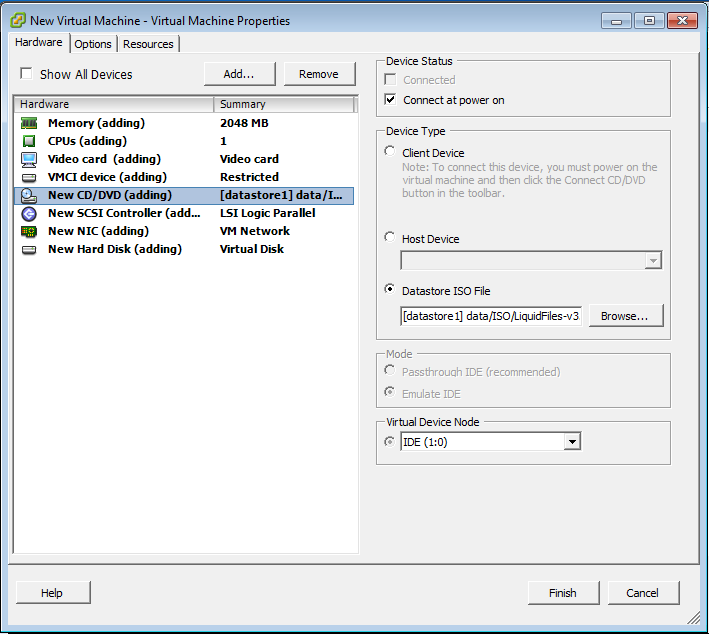Click the VM Network summary value
This screenshot has width=709, height=634.
[255, 232]
